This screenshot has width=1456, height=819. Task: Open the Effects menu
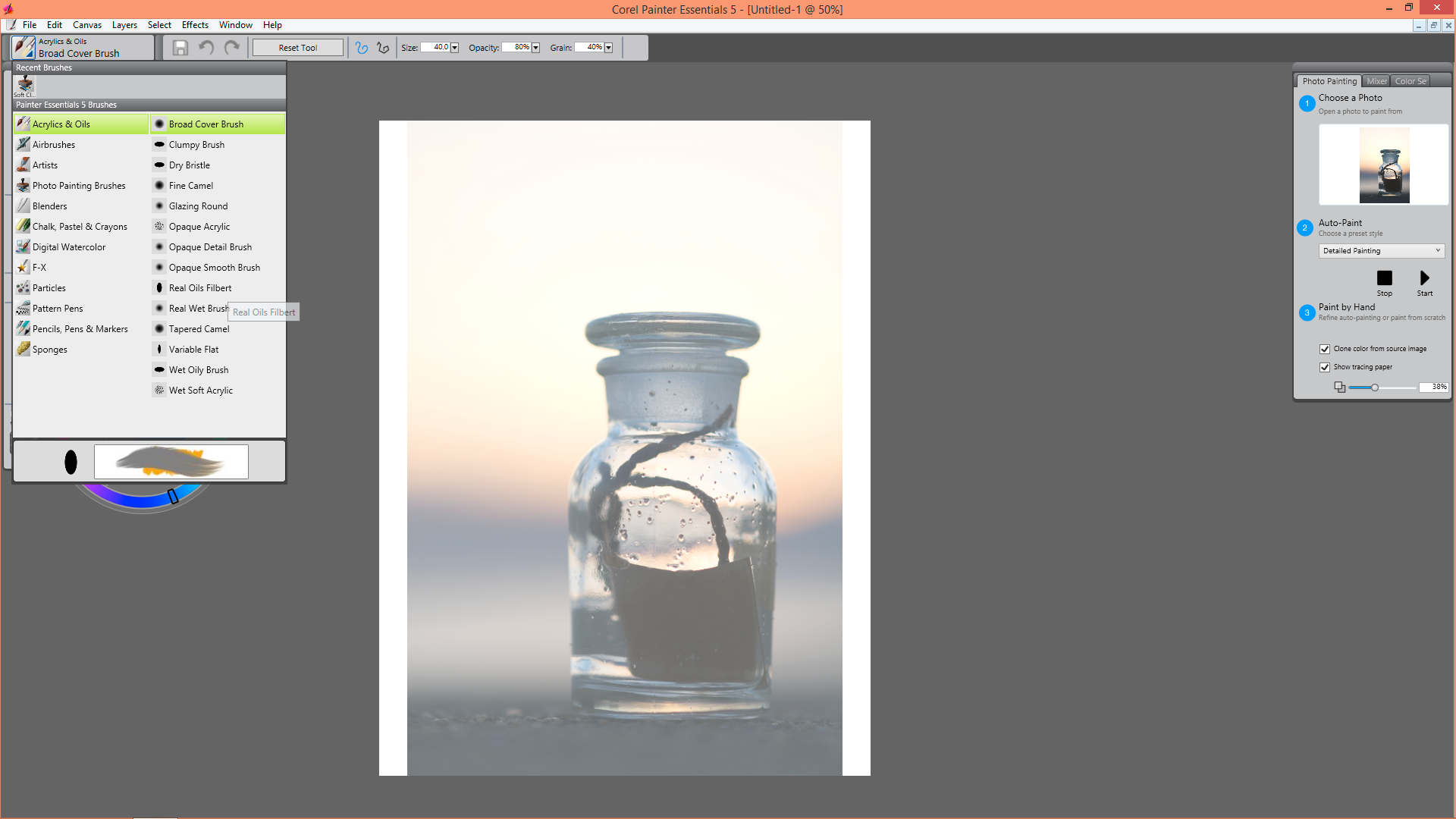[195, 25]
